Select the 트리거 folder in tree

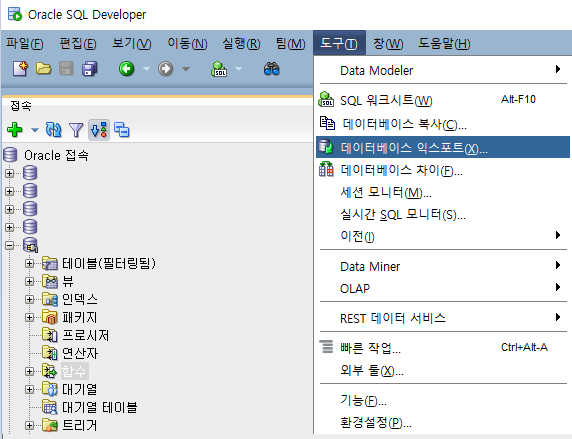80,425
